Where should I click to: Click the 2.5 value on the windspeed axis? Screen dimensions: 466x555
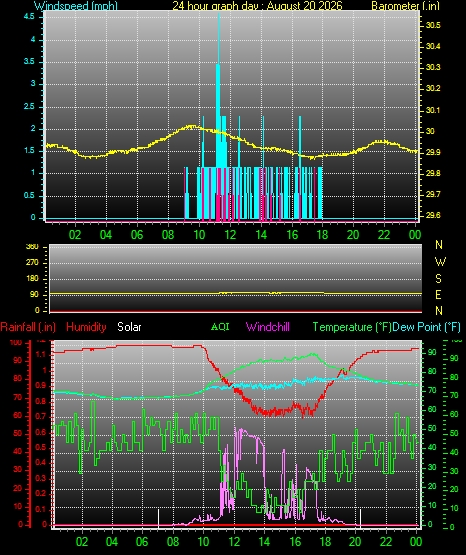coord(29,106)
